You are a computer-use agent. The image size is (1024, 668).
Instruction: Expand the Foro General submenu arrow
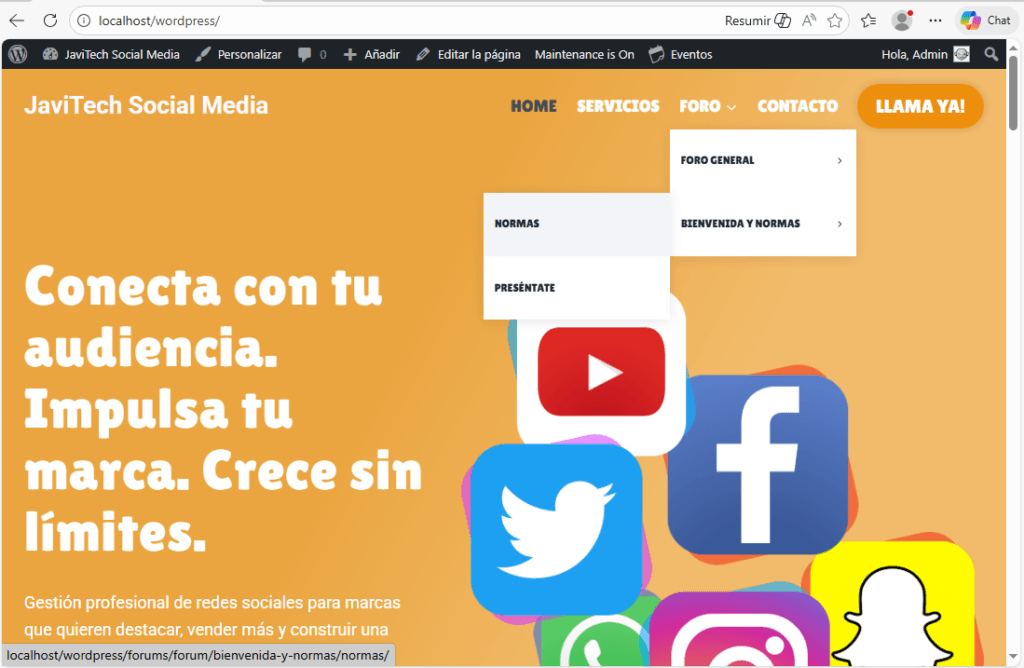click(x=839, y=160)
